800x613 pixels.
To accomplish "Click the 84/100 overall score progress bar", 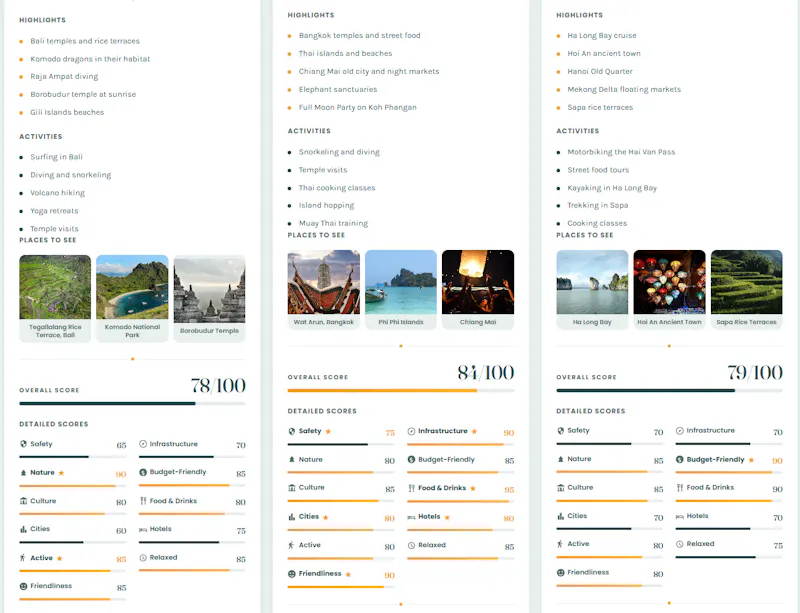I will (401, 390).
